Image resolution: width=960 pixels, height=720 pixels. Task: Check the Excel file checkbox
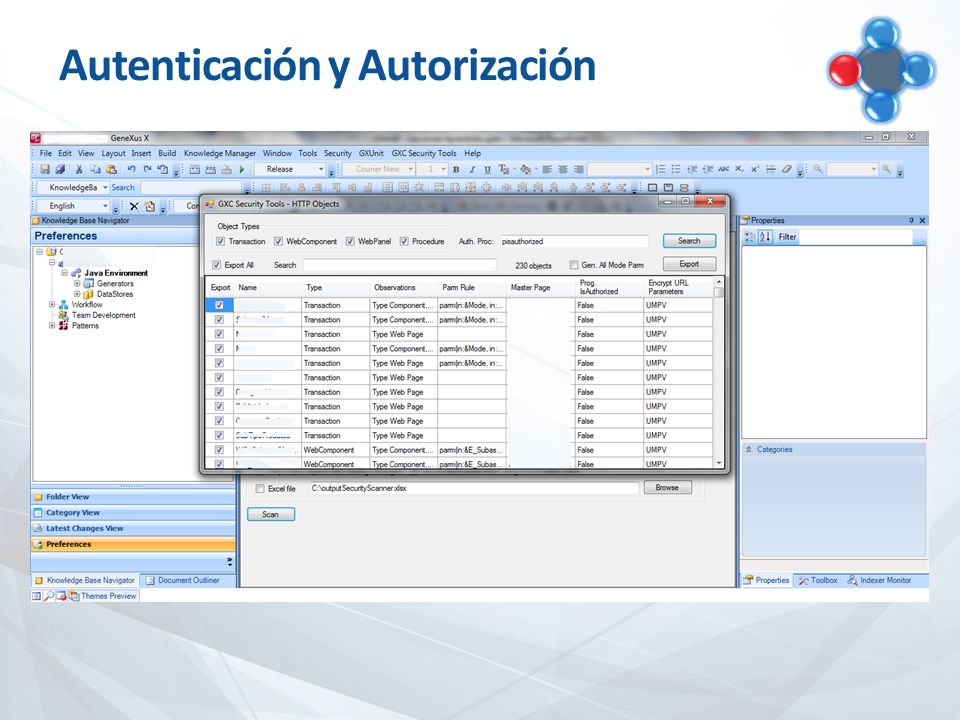(x=260, y=489)
